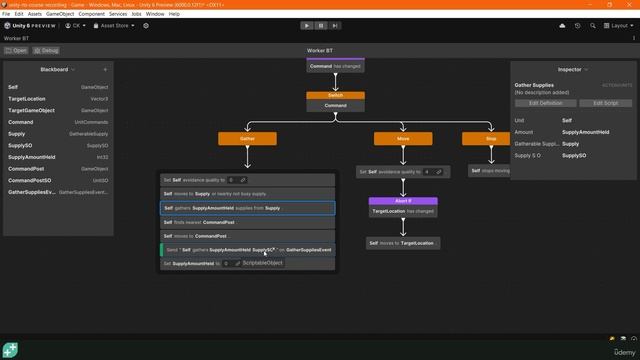Select the Send GatherSuppliesEvent action
Screen dimensions: 640x360
(x=247, y=250)
